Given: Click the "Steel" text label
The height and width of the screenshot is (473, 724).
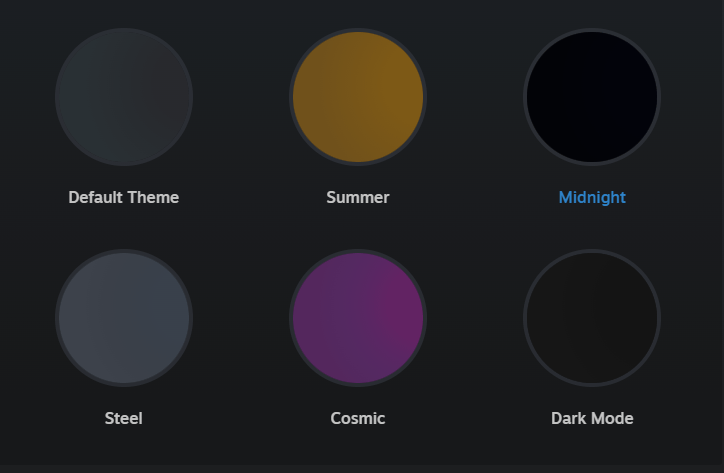Looking at the screenshot, I should (124, 418).
